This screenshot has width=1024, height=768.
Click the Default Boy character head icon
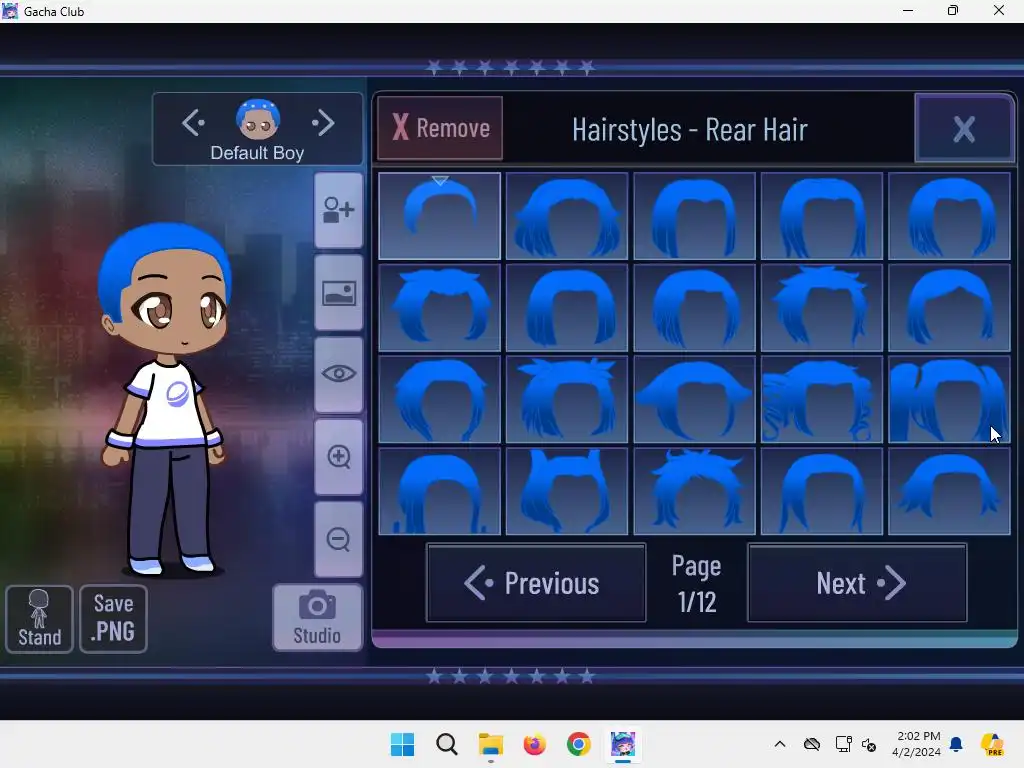[x=258, y=120]
